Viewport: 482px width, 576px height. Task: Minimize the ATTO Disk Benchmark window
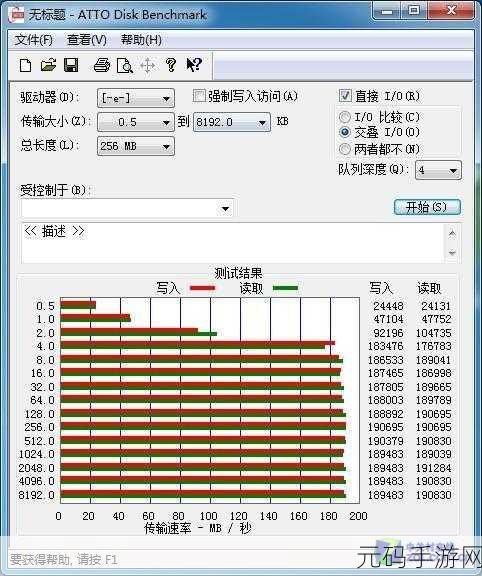pos(387,11)
